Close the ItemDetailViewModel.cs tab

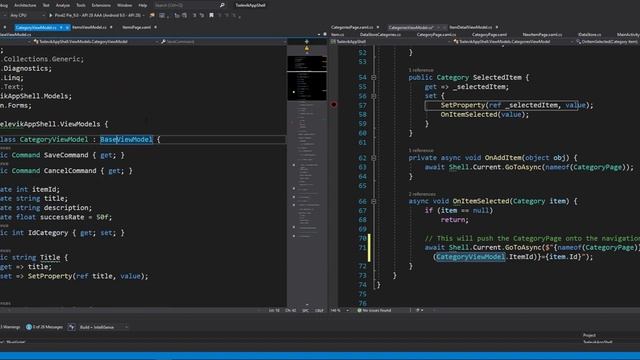click(497, 27)
